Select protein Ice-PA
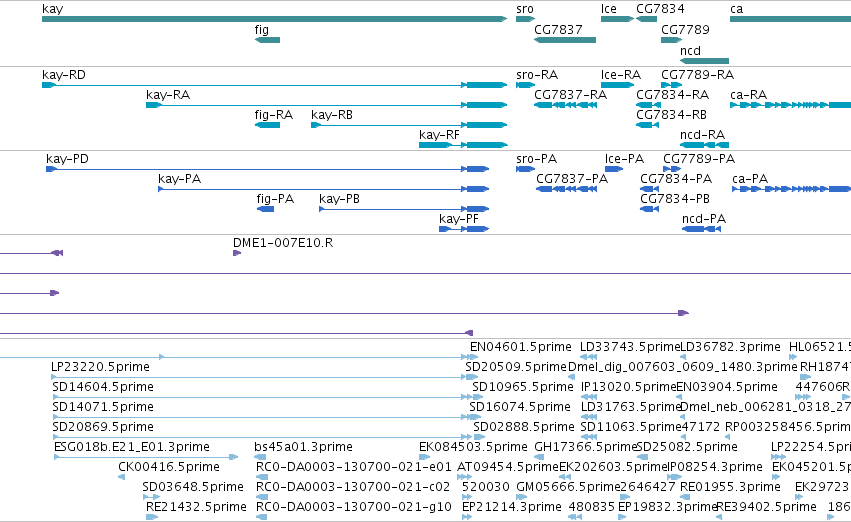851x522 pixels. pyautogui.click(x=614, y=169)
